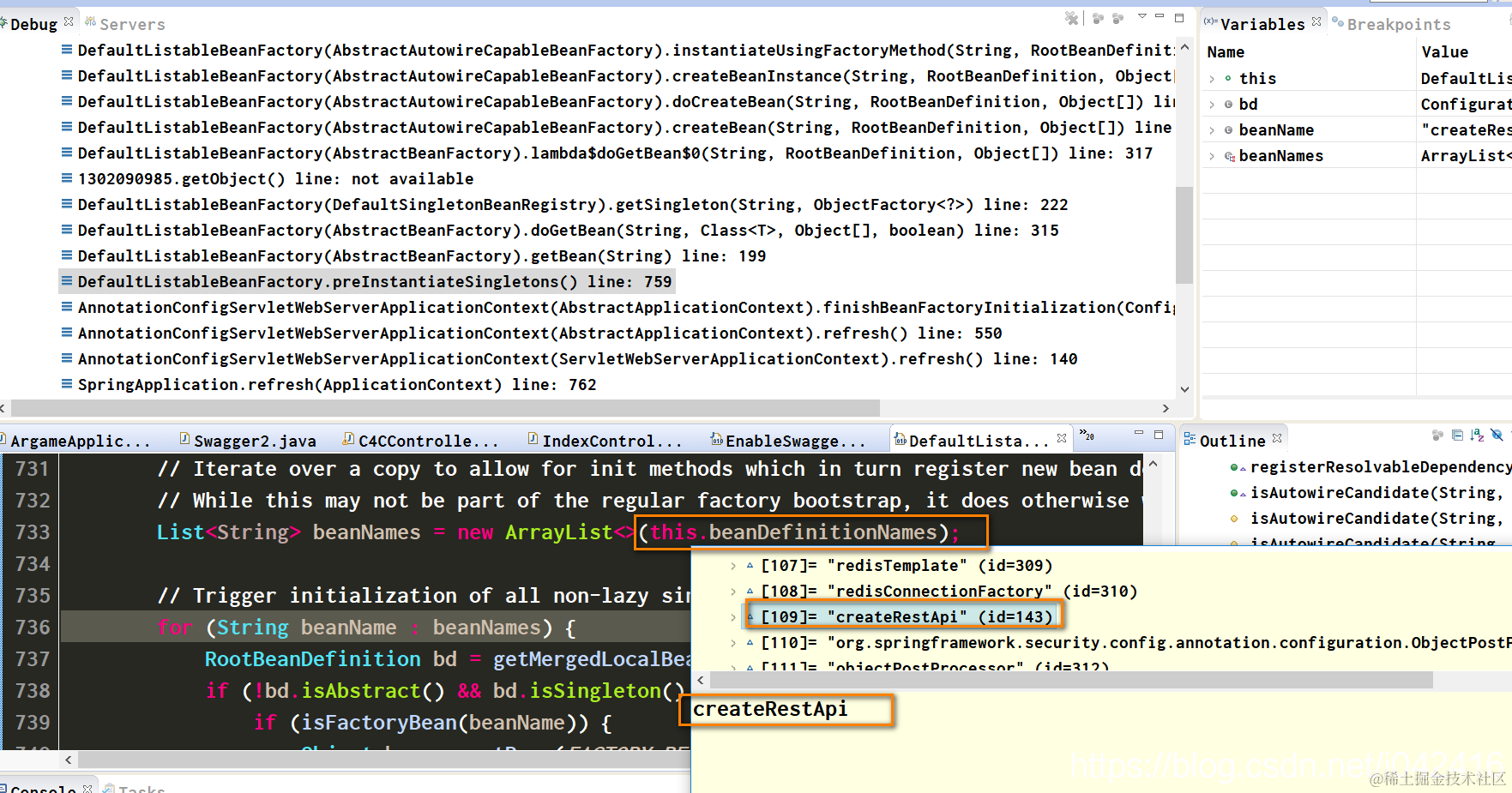Click inspect popup horizontal scrollbar left arrow
The width and height of the screenshot is (1512, 793).
point(701,681)
